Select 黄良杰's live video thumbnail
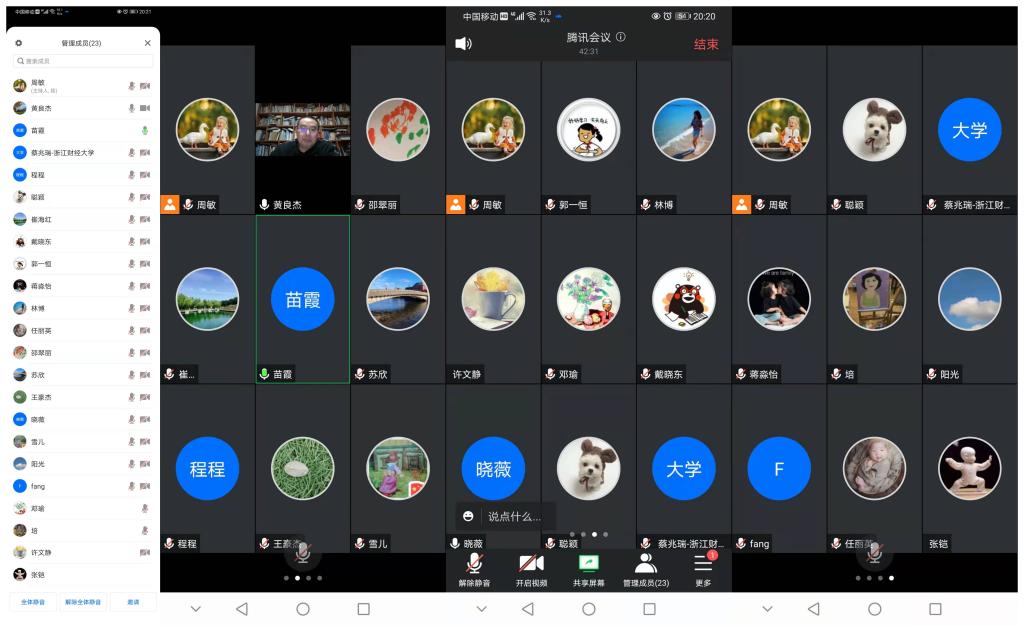1024x632 pixels. [x=302, y=130]
